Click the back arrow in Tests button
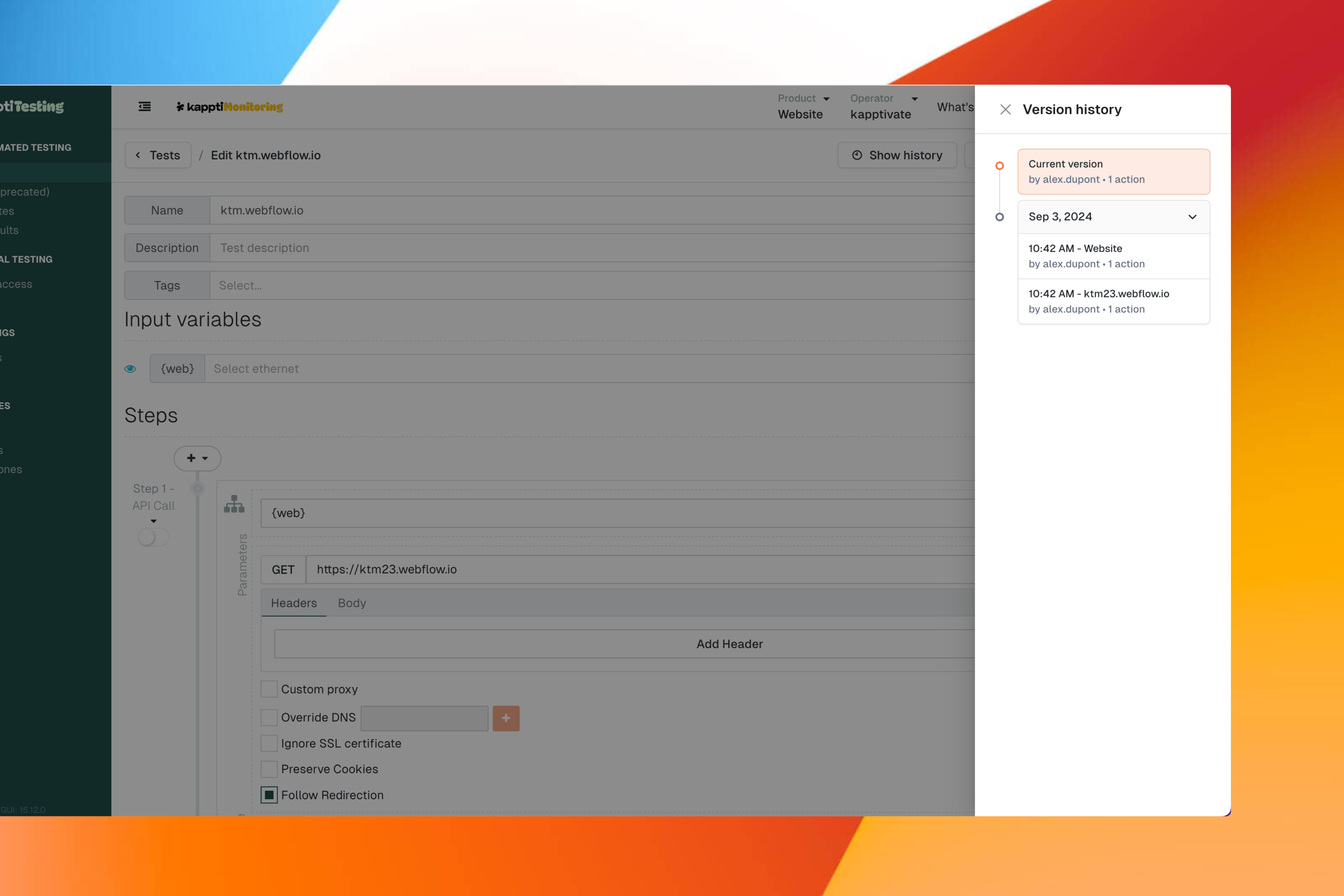The image size is (1344, 896). point(138,155)
